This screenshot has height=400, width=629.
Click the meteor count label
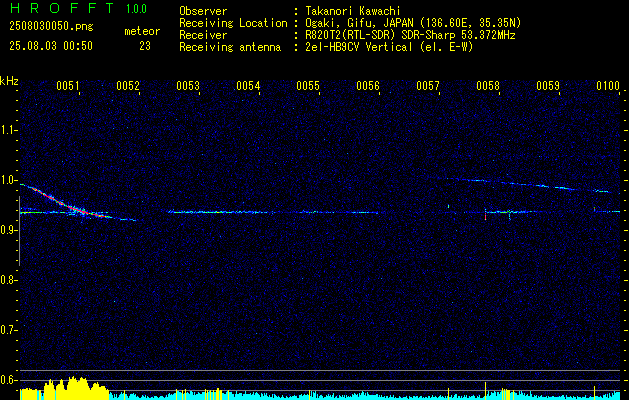pyautogui.click(x=142, y=31)
